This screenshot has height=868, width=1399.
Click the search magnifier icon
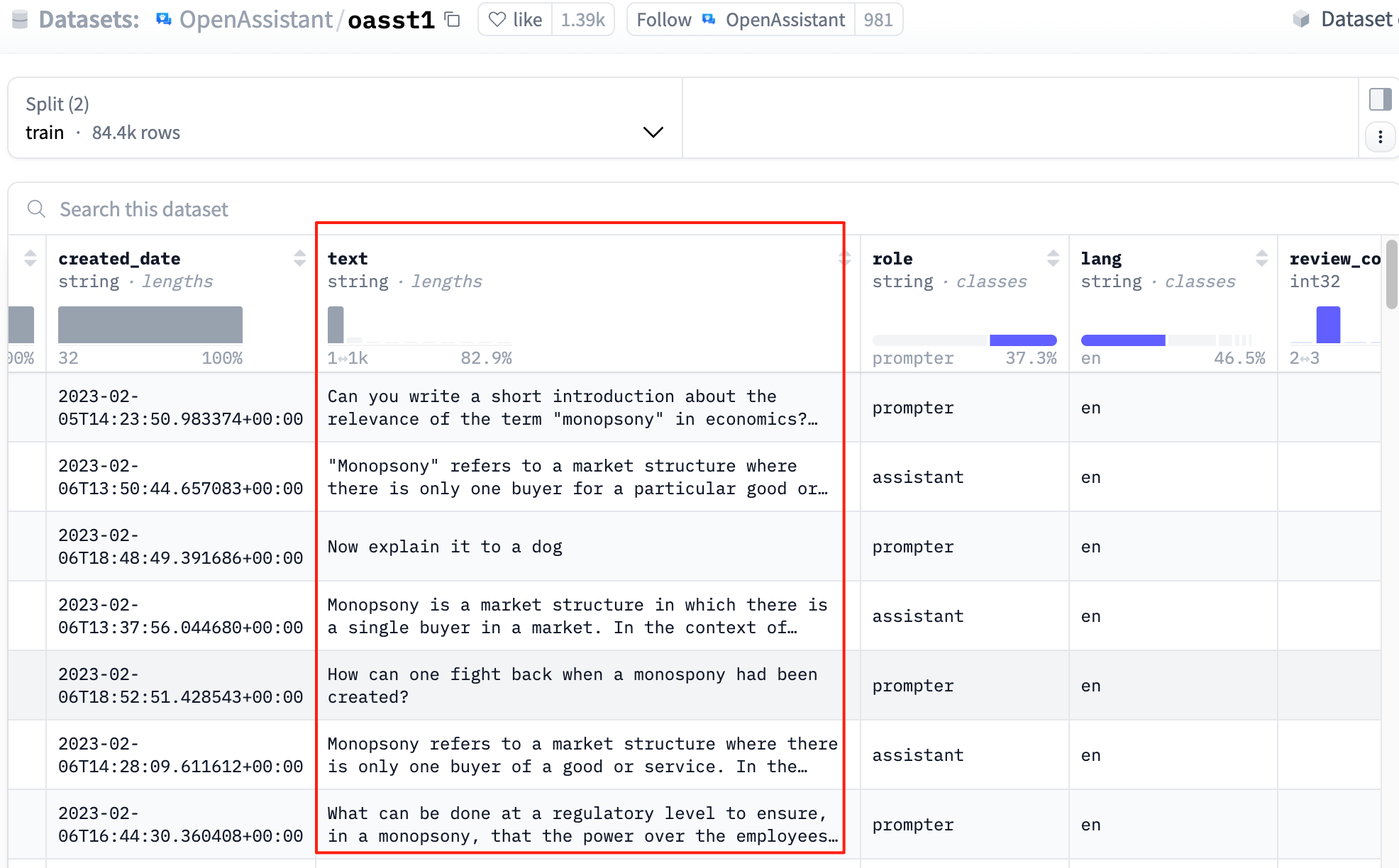[x=36, y=209]
